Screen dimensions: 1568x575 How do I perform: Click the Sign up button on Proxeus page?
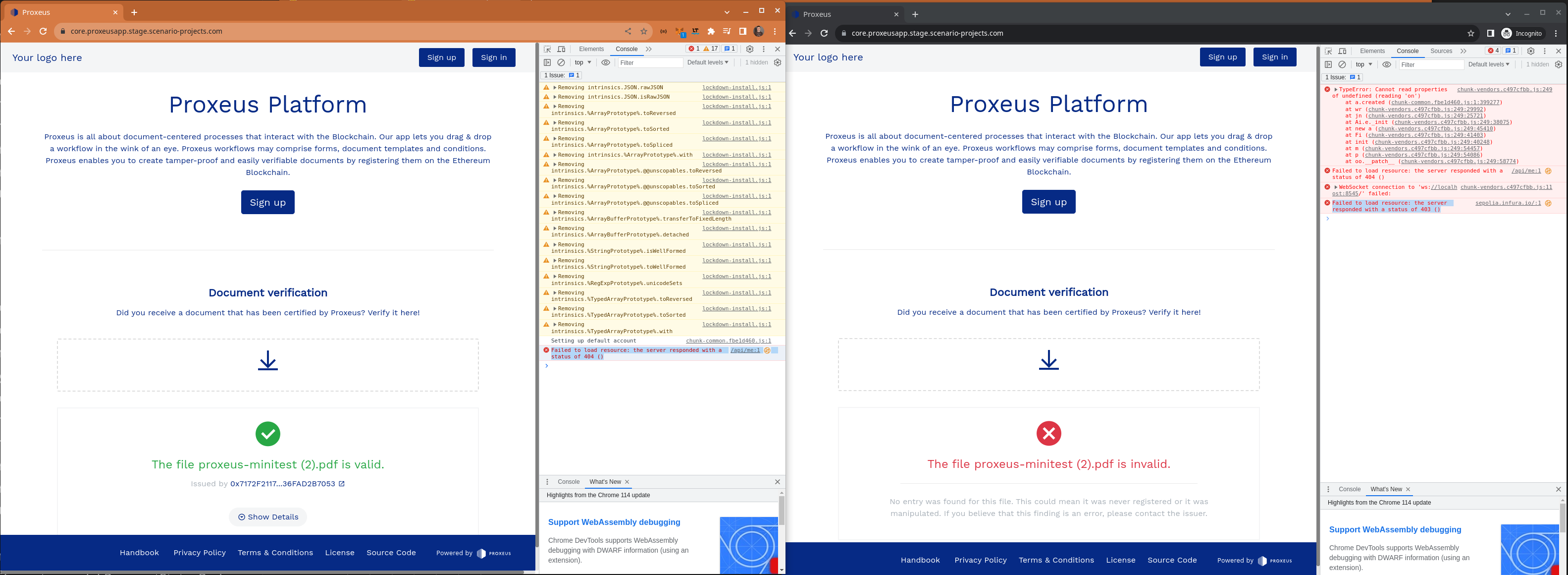267,202
